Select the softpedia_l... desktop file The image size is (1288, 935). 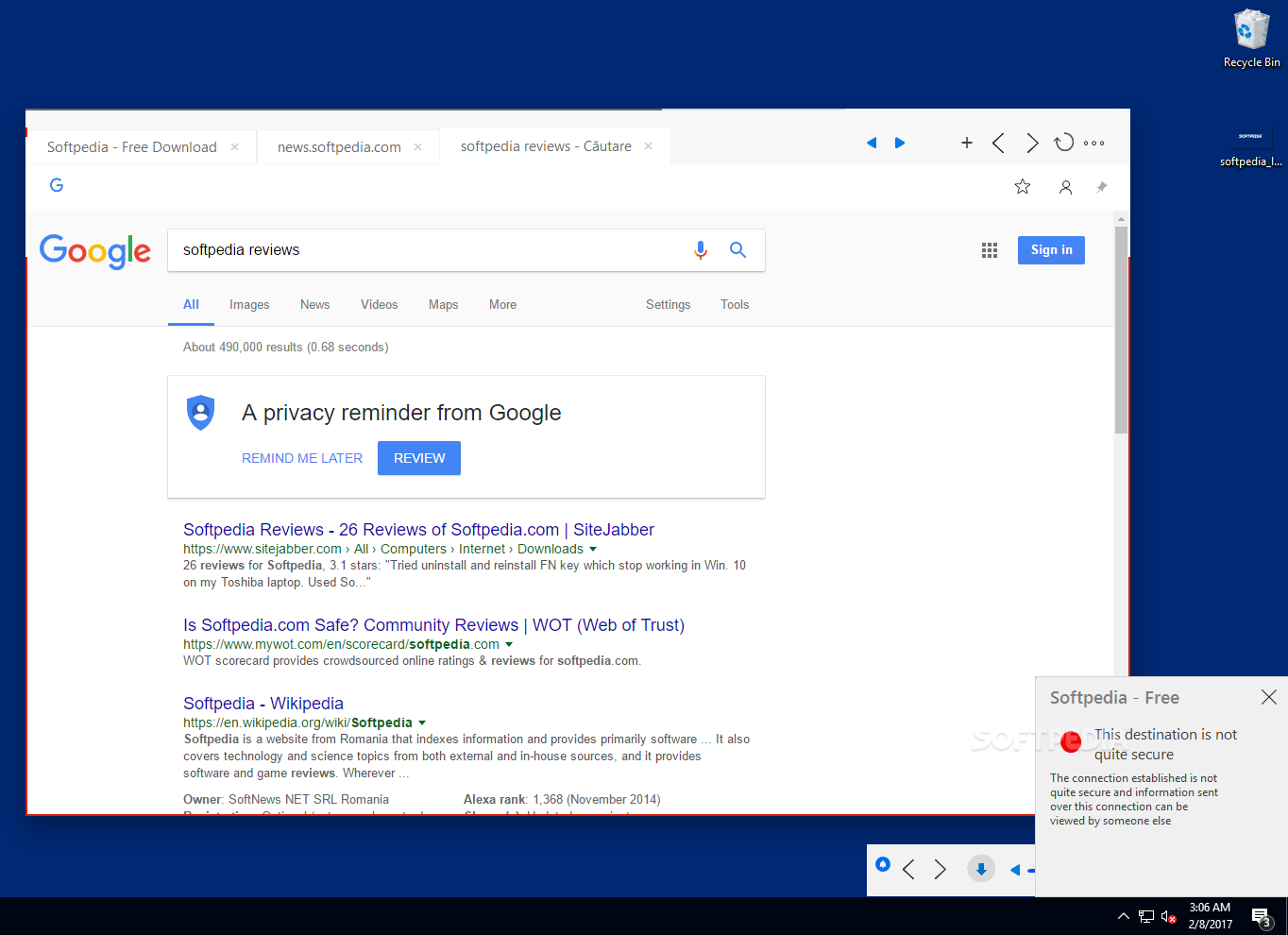pyautogui.click(x=1250, y=147)
